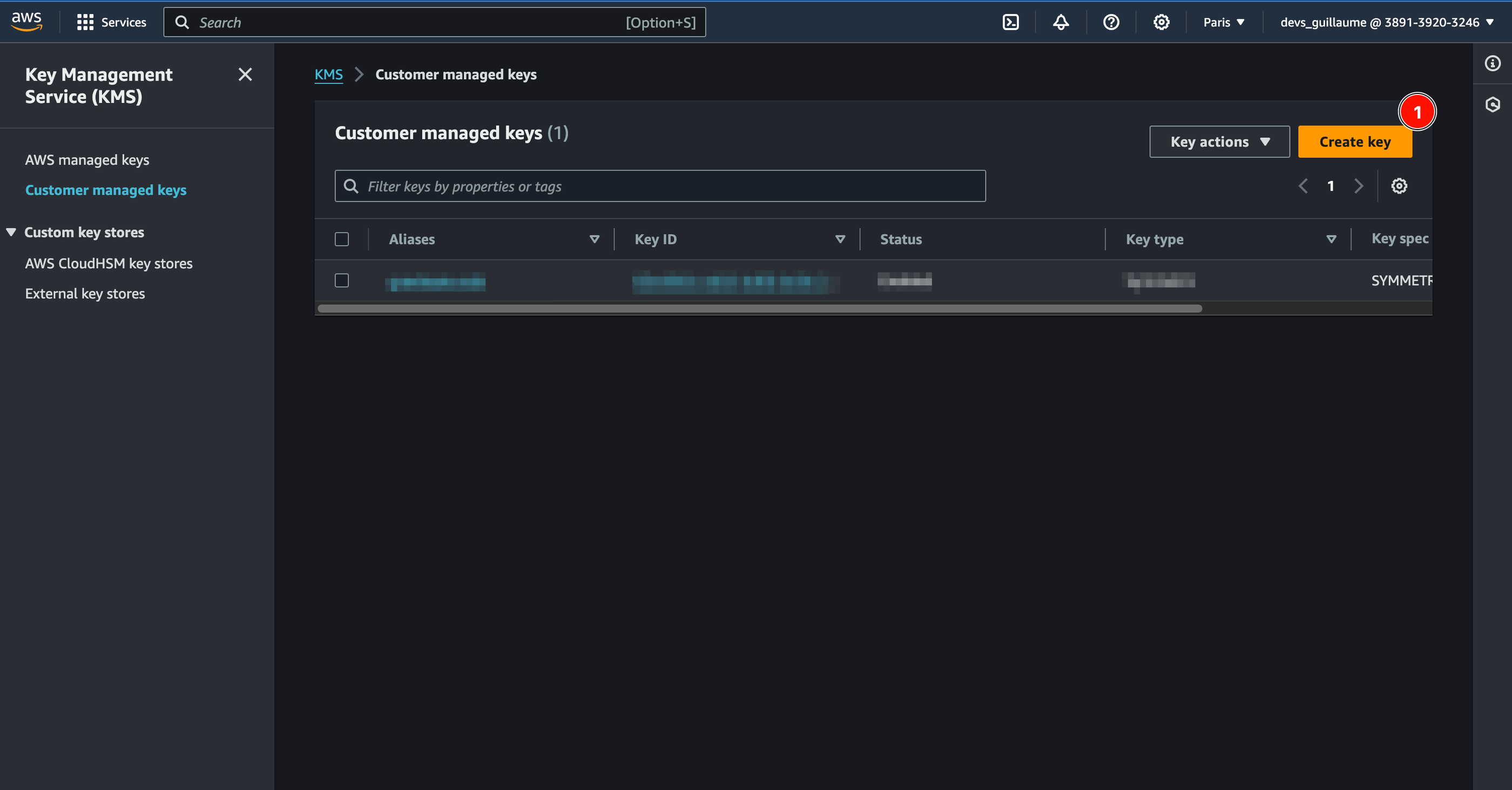The height and width of the screenshot is (790, 1512).
Task: Click the AWS logo home icon
Action: coord(26,22)
